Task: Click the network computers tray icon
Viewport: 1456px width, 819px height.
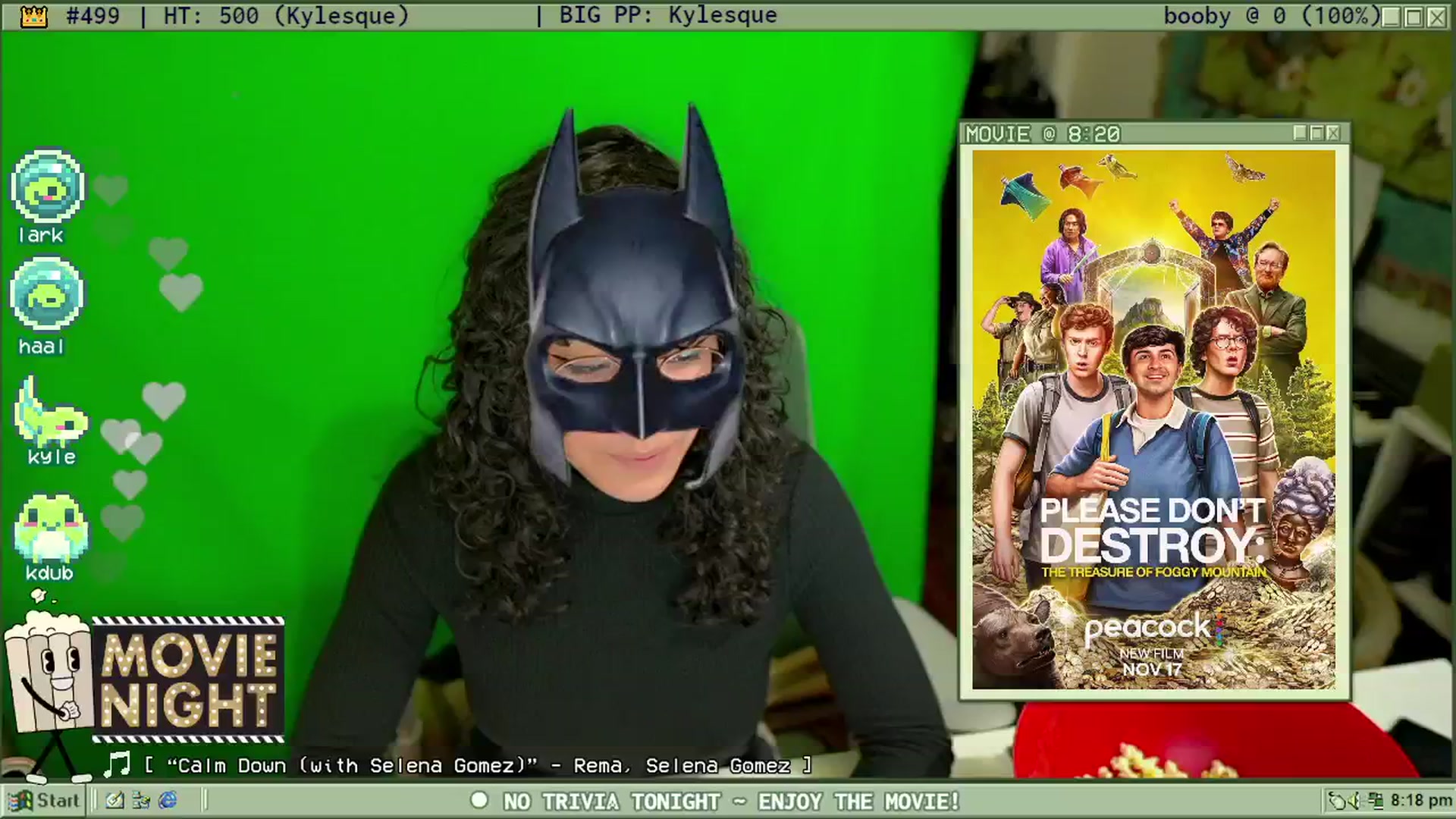Action: tap(1375, 802)
